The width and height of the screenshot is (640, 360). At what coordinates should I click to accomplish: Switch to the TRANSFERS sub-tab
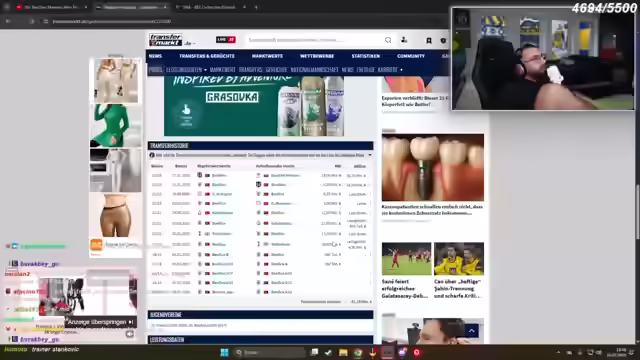(x=251, y=70)
